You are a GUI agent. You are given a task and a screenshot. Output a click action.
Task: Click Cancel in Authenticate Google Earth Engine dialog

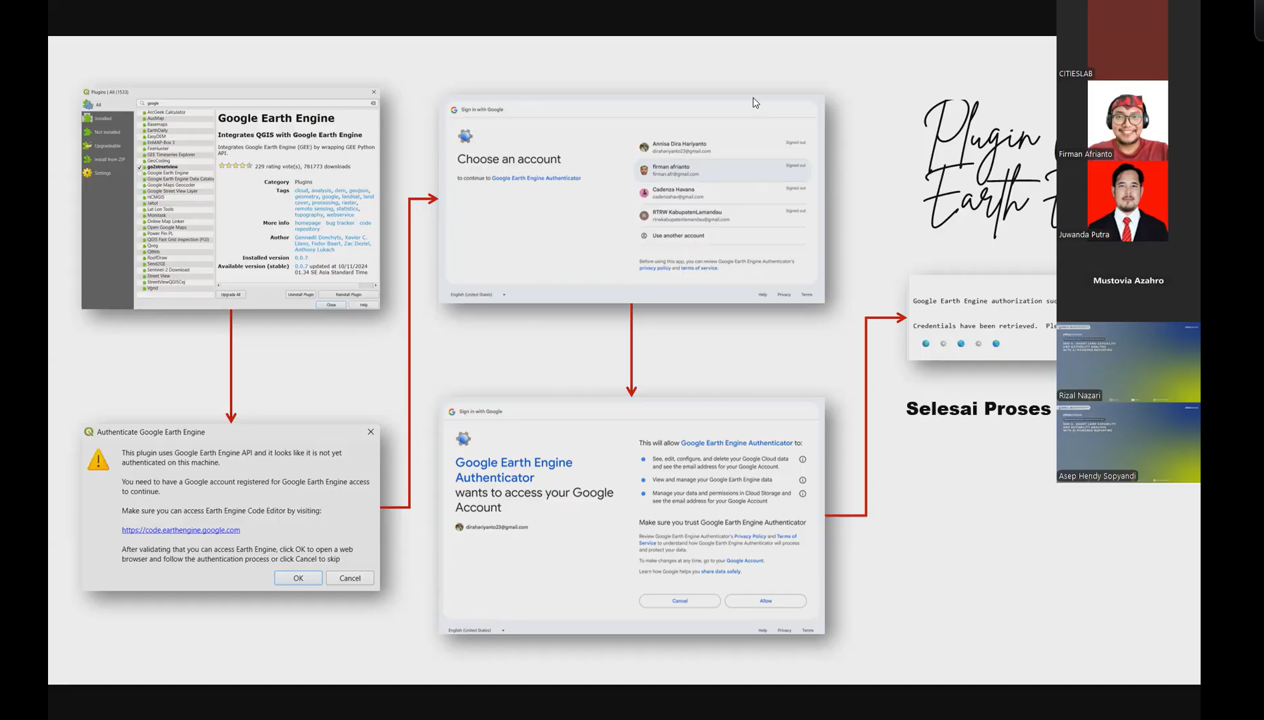tap(350, 578)
